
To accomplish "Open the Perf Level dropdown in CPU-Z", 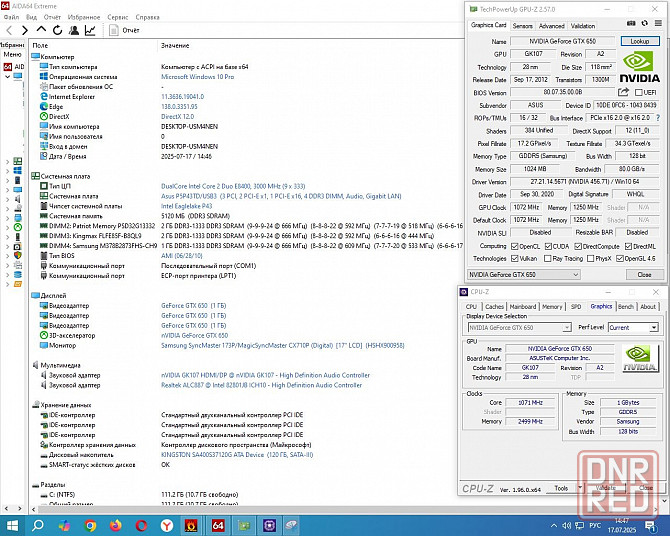I will (x=633, y=327).
